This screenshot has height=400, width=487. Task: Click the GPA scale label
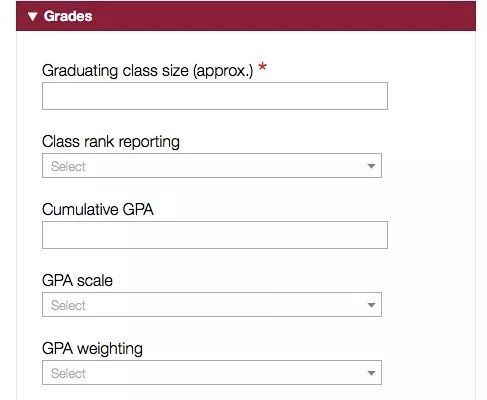coord(77,280)
